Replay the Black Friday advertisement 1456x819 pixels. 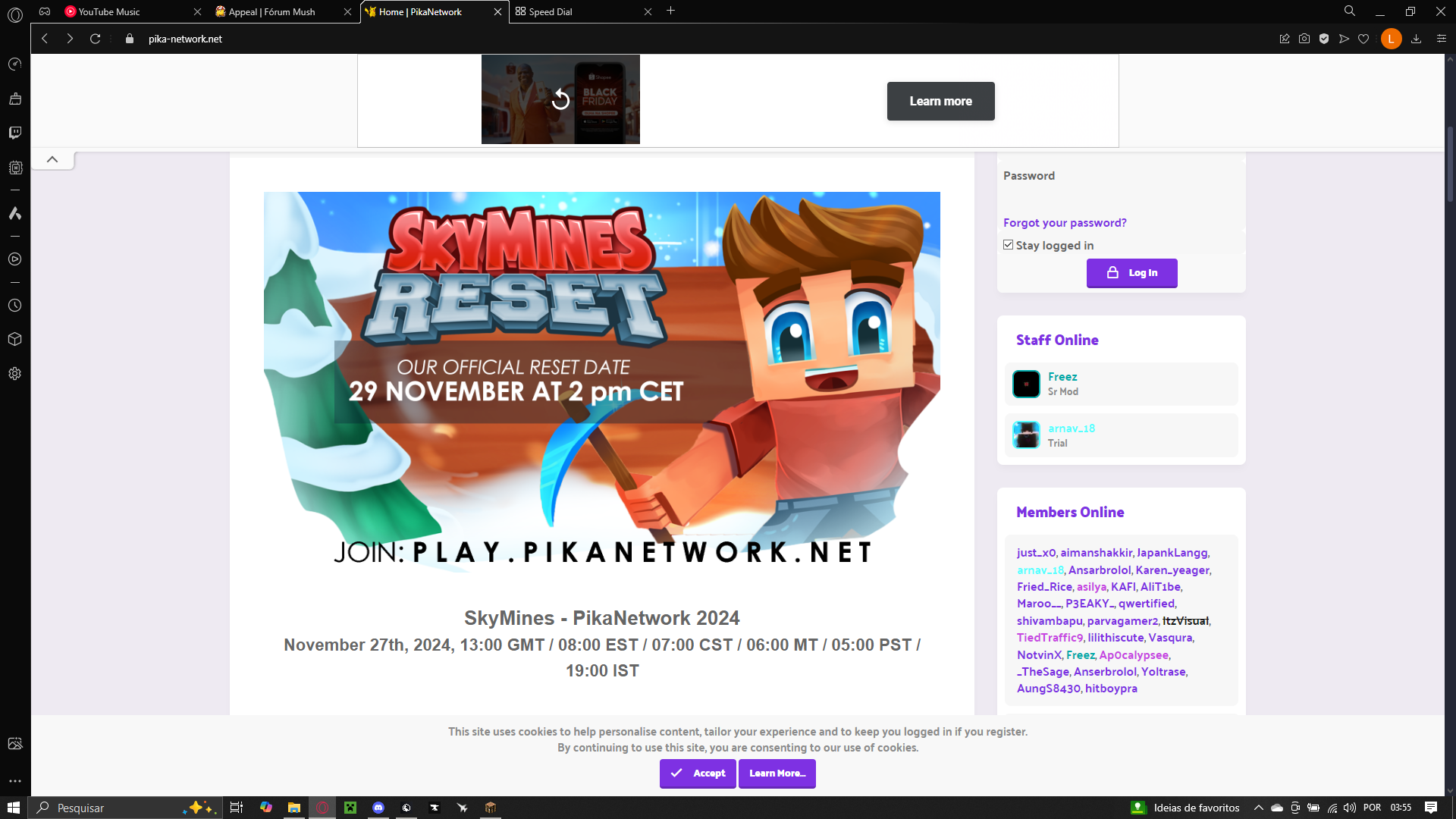[560, 99]
